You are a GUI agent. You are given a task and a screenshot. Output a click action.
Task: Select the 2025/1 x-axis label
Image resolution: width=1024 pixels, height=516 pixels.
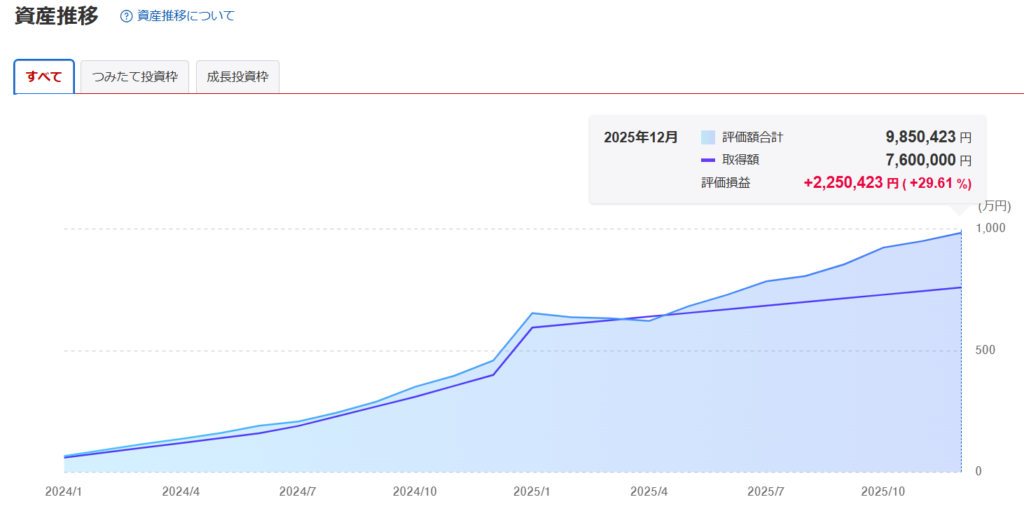point(532,492)
